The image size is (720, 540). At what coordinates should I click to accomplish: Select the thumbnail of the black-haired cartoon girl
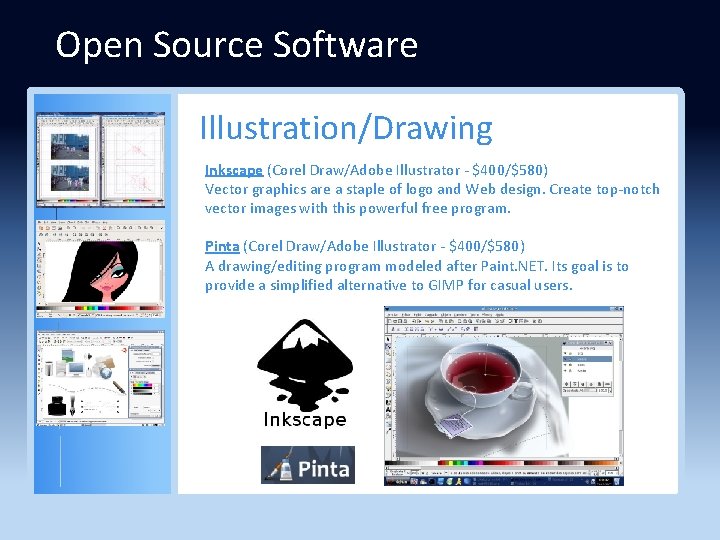101,269
